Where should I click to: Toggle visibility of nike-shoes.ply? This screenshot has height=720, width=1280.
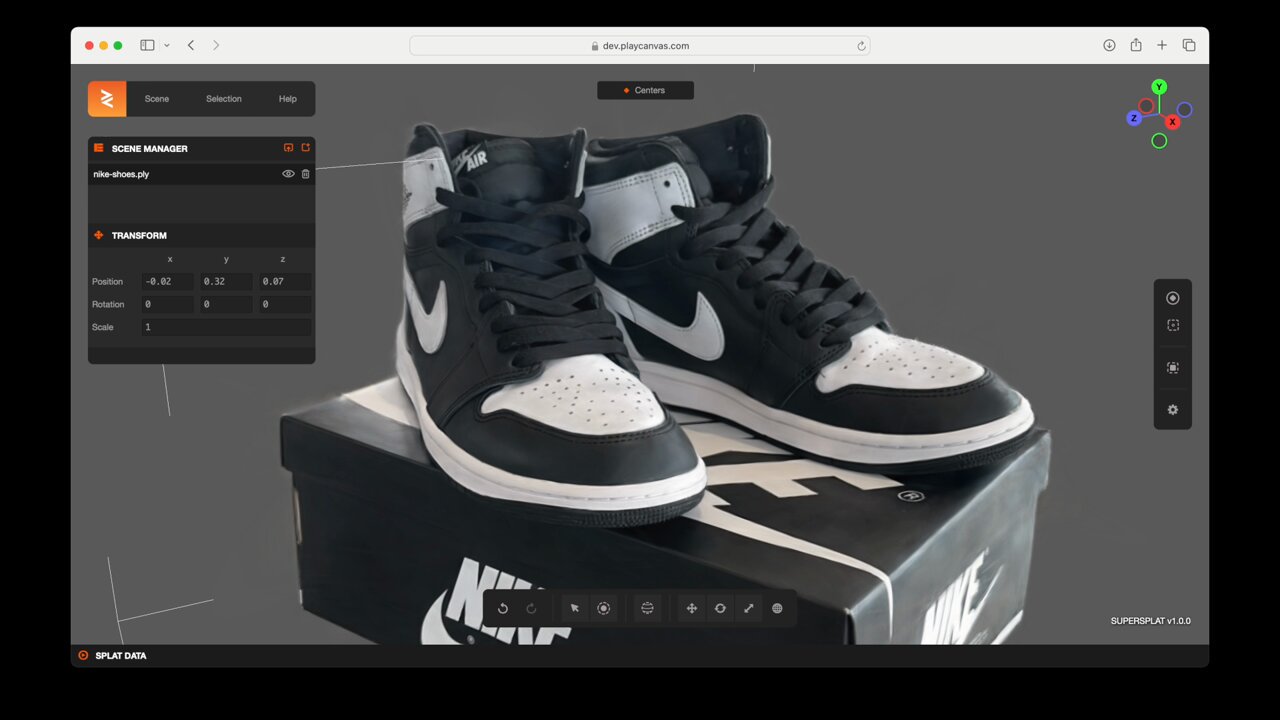(288, 174)
